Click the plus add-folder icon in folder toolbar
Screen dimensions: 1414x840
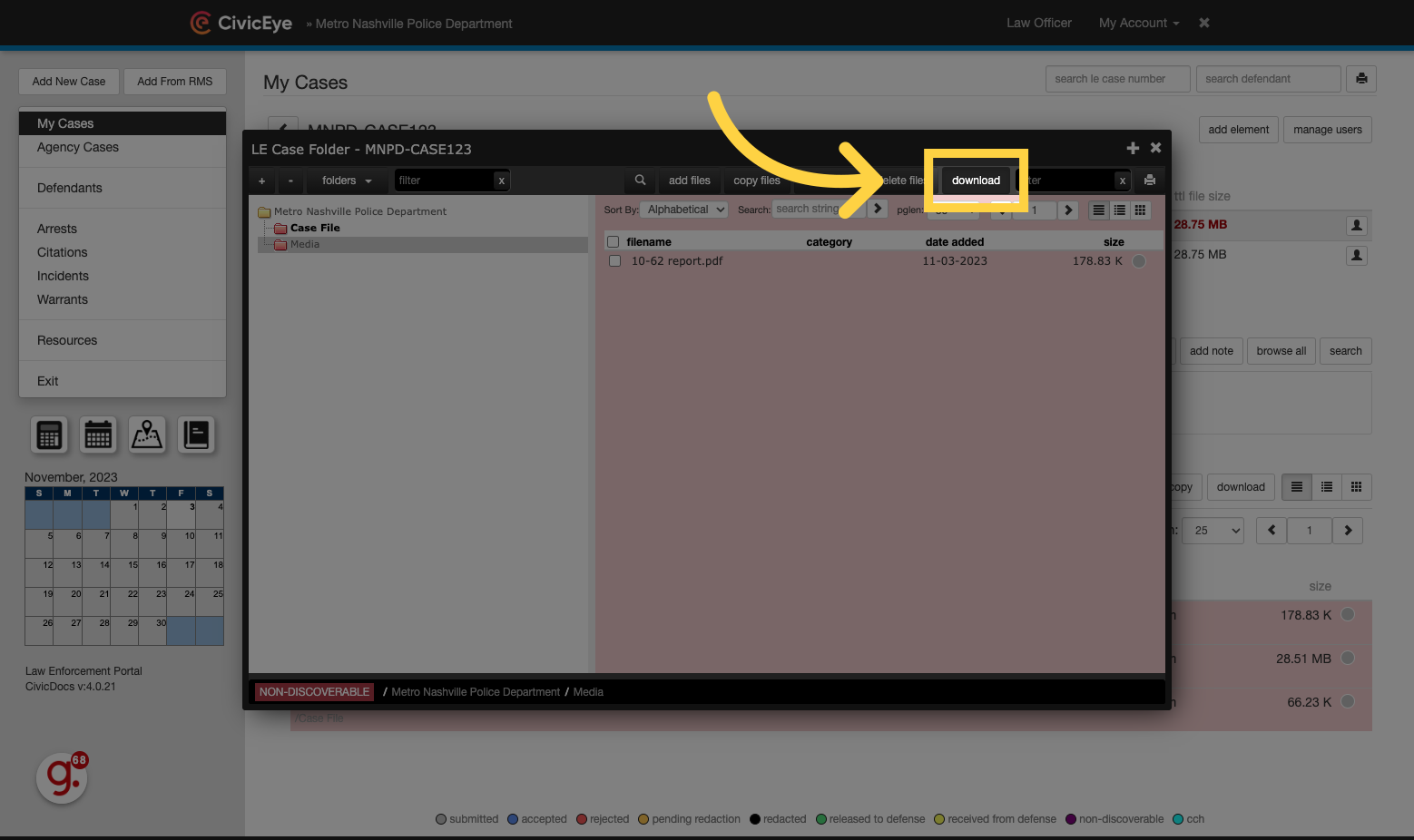click(x=262, y=181)
